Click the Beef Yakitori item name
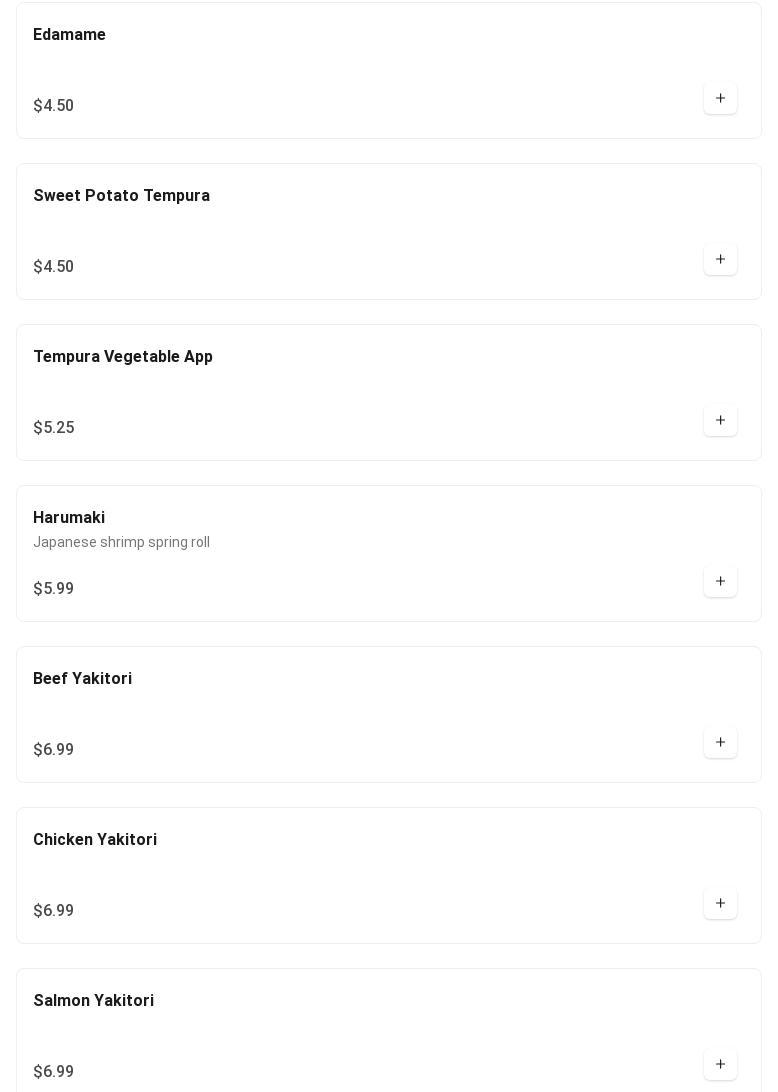Image resolution: width=778 pixels, height=1092 pixels. click(82, 679)
